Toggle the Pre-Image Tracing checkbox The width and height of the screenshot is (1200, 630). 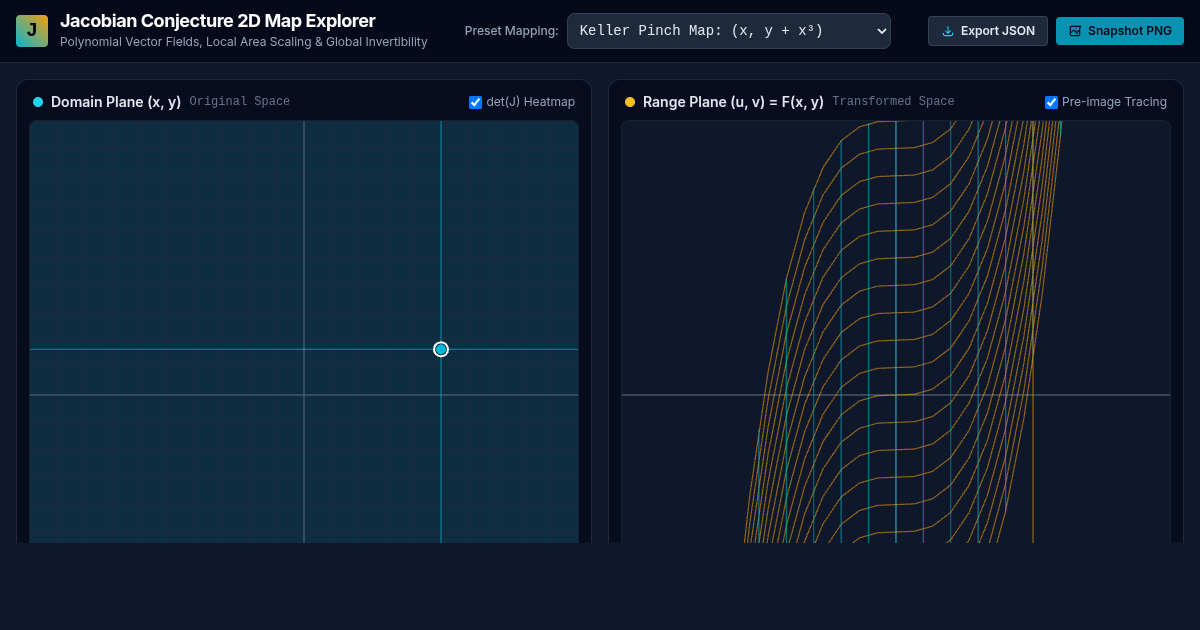pyautogui.click(x=1051, y=102)
